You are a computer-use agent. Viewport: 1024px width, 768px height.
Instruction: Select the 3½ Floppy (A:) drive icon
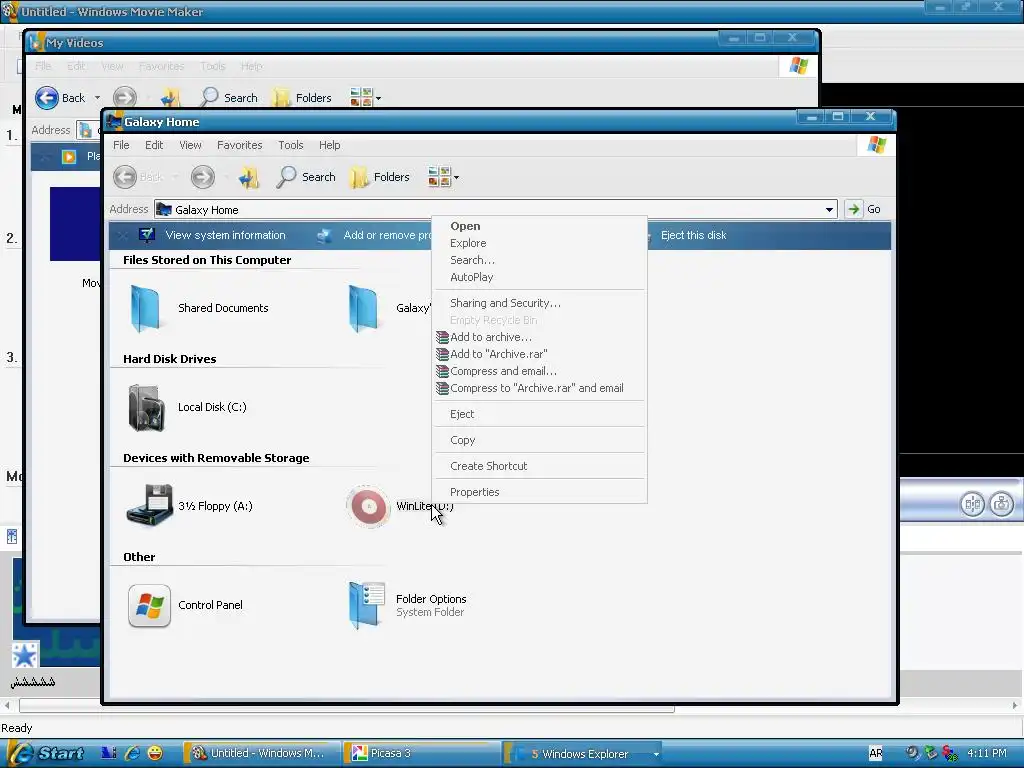149,505
